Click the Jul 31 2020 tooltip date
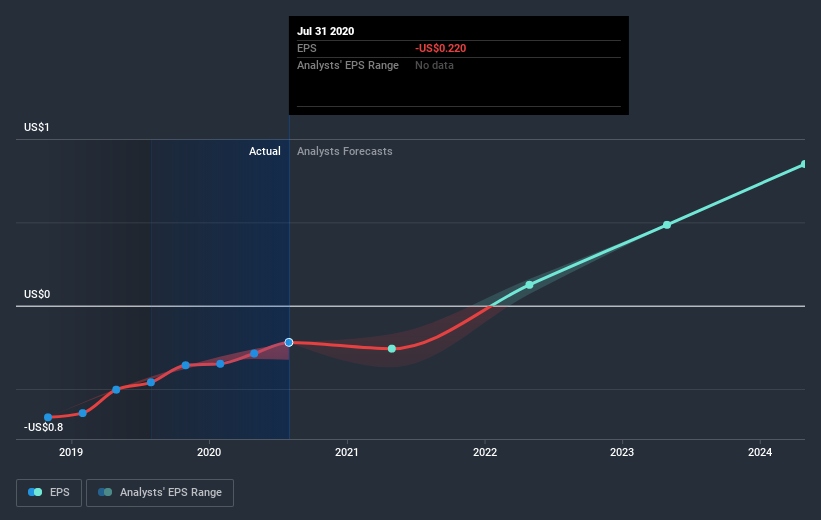This screenshot has height=520, width=821. (326, 31)
